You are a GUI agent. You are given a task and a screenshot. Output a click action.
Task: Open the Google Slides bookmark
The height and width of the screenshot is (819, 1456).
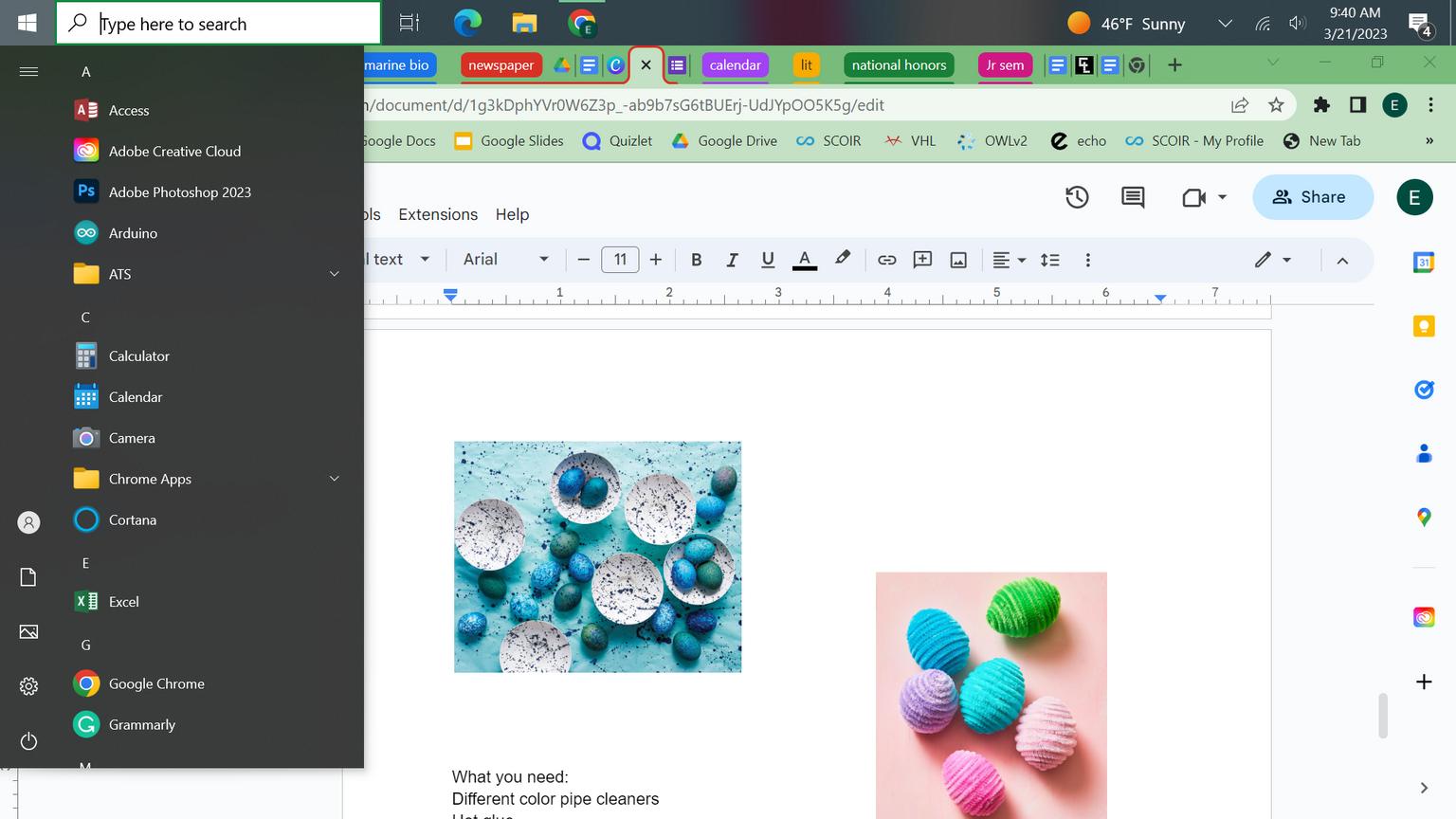coord(509,141)
